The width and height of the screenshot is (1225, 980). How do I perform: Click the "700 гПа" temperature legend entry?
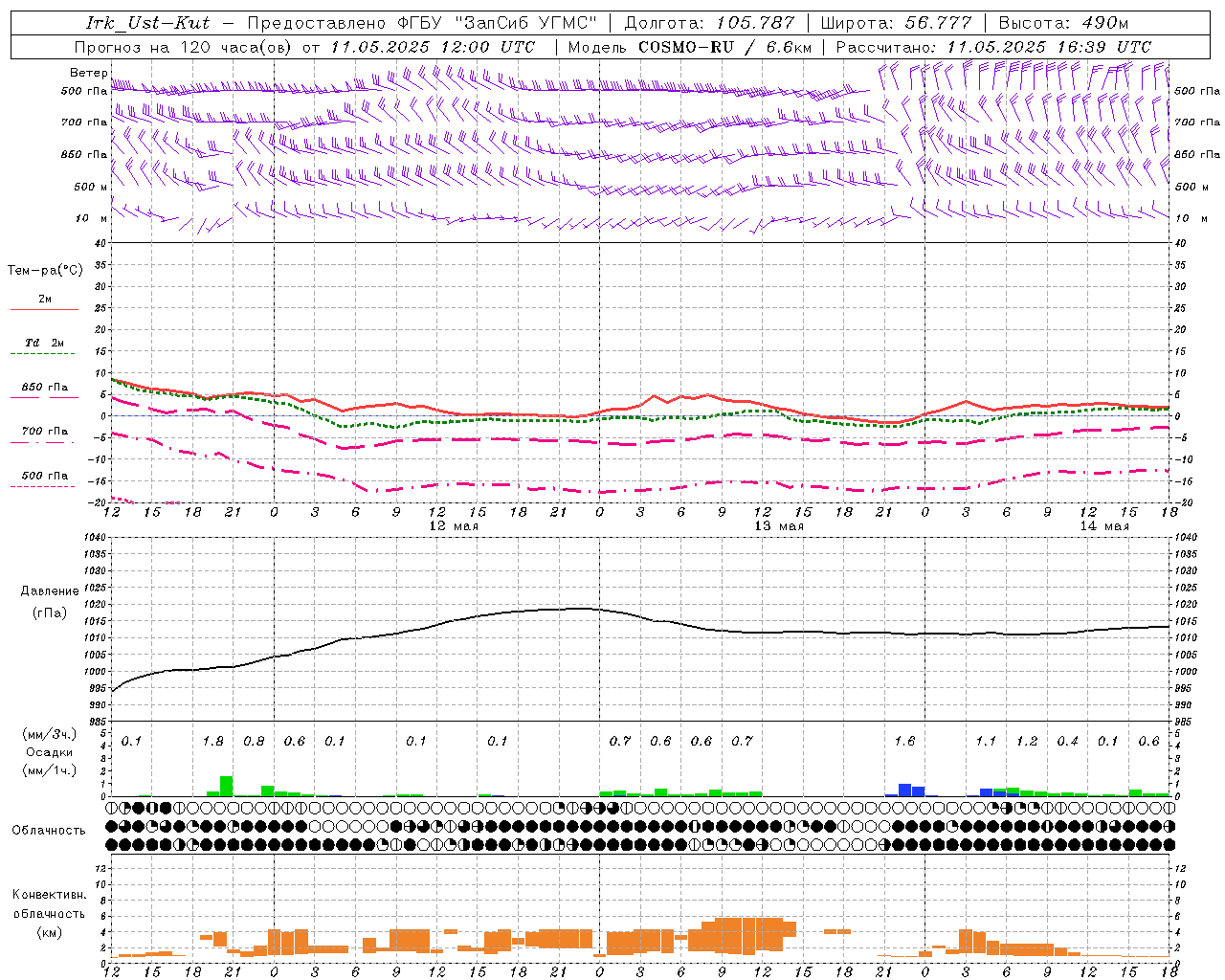click(45, 432)
